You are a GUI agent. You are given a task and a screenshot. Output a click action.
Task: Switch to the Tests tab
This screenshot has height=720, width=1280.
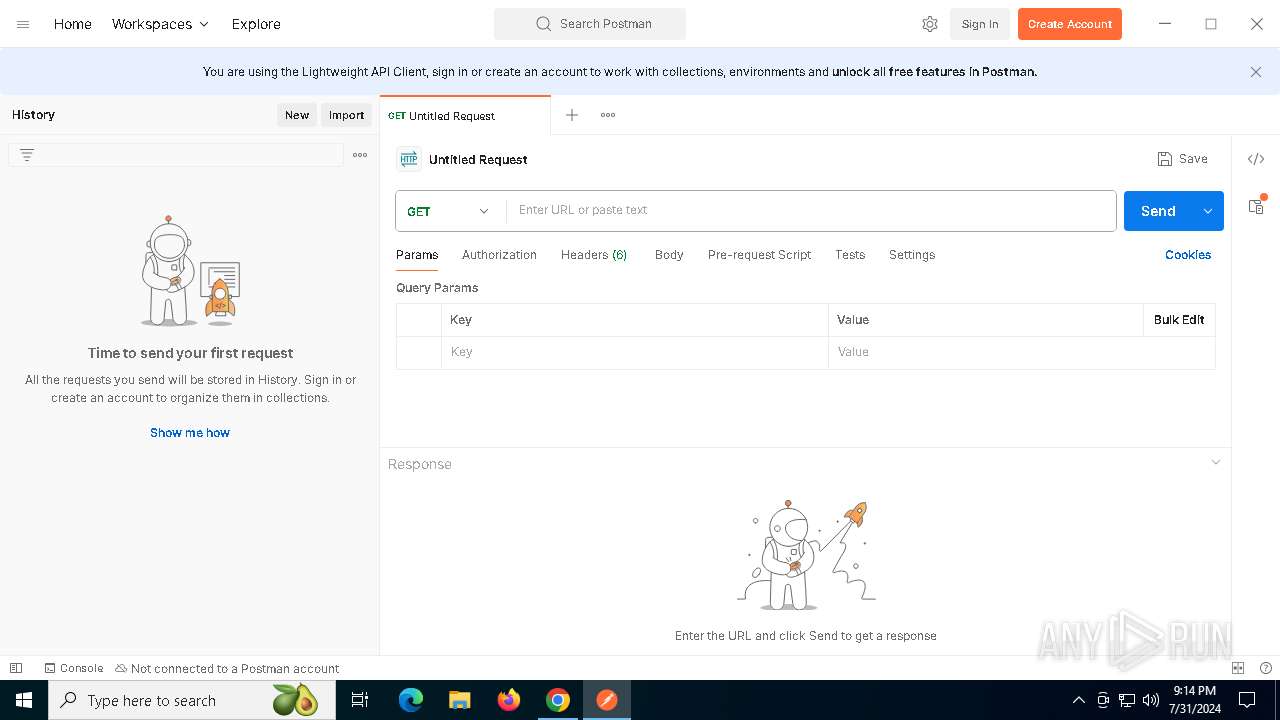coord(850,255)
